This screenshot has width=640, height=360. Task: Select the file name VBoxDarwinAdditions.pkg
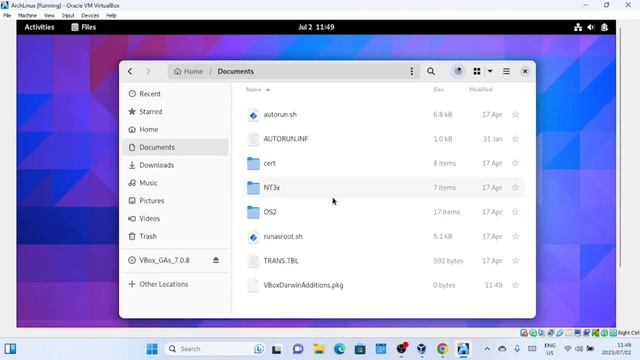303,285
